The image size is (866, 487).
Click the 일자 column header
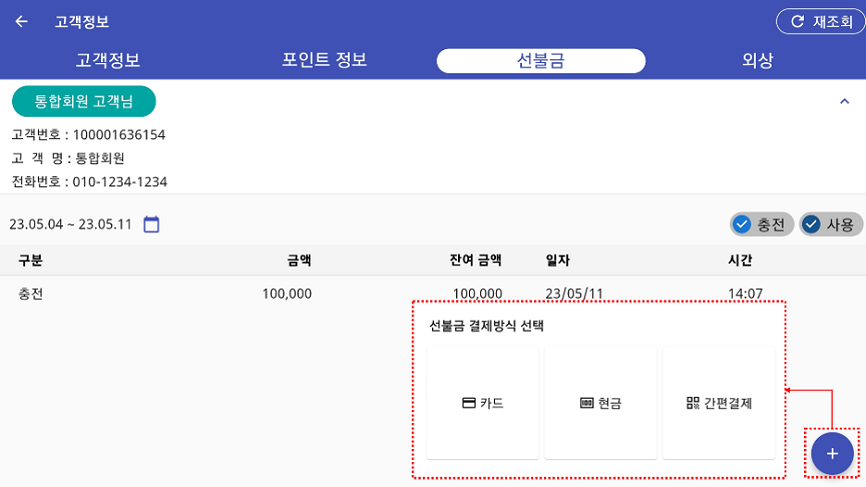pyautogui.click(x=558, y=260)
